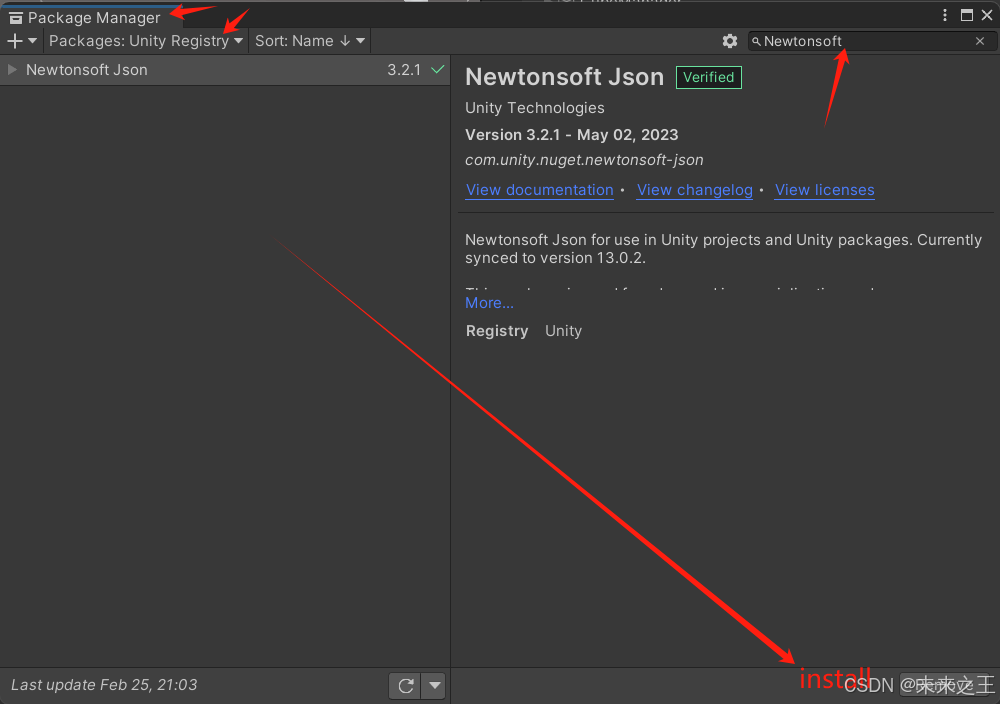Click the Unity Technologies author text
The height and width of the screenshot is (704, 1000).
point(534,108)
